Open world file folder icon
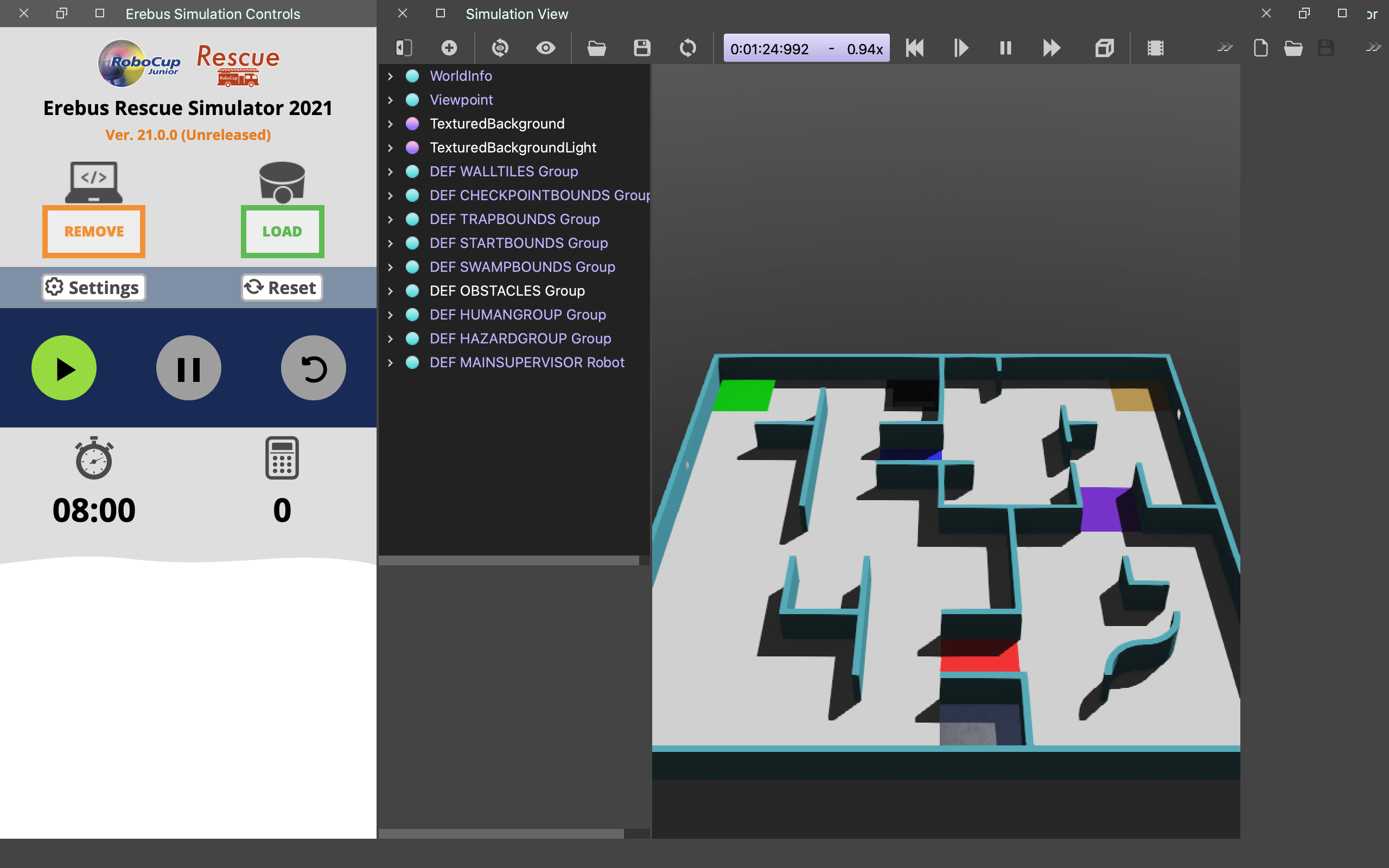The image size is (1389, 868). 596,48
